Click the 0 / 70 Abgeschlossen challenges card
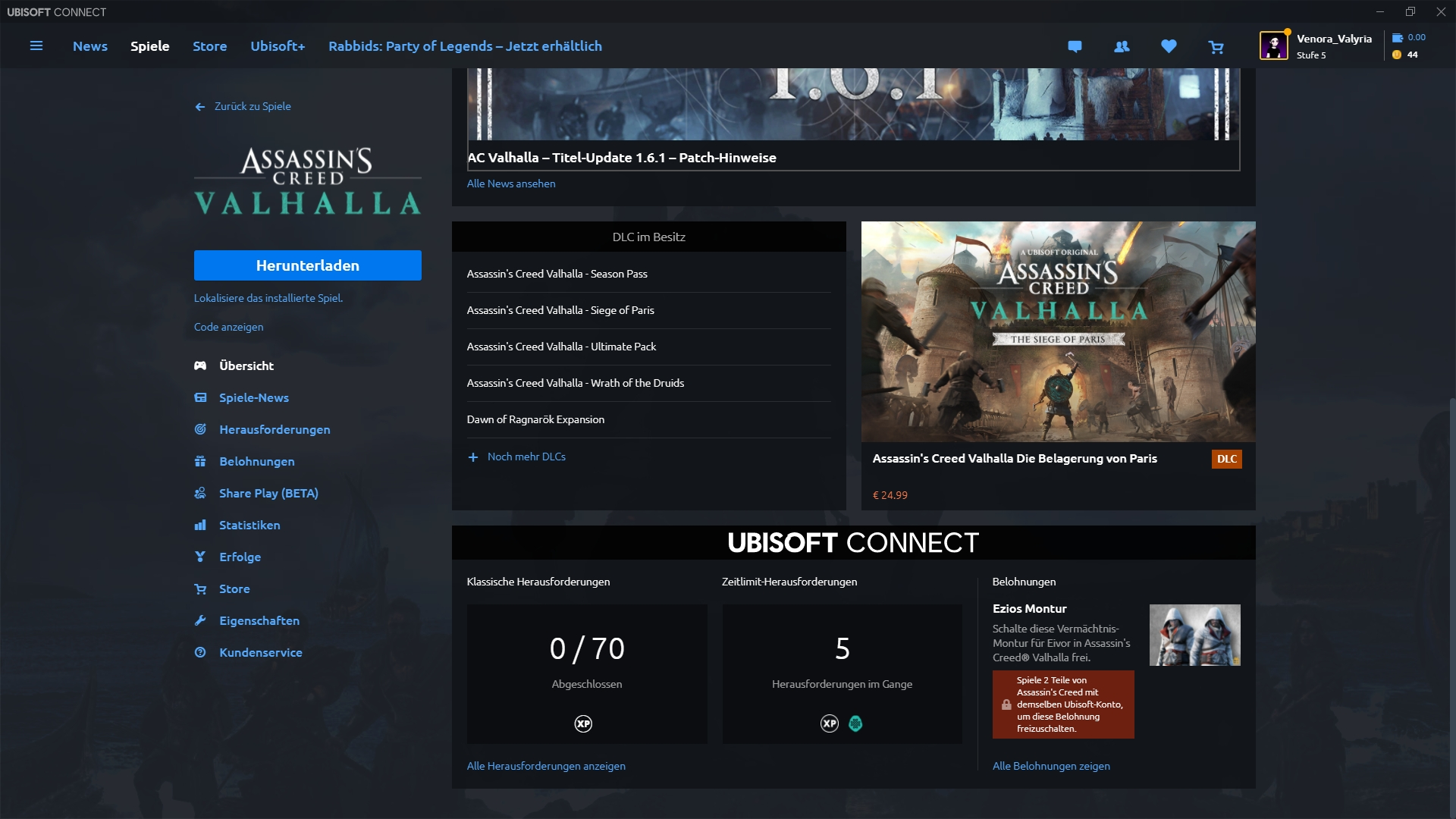 (x=587, y=673)
